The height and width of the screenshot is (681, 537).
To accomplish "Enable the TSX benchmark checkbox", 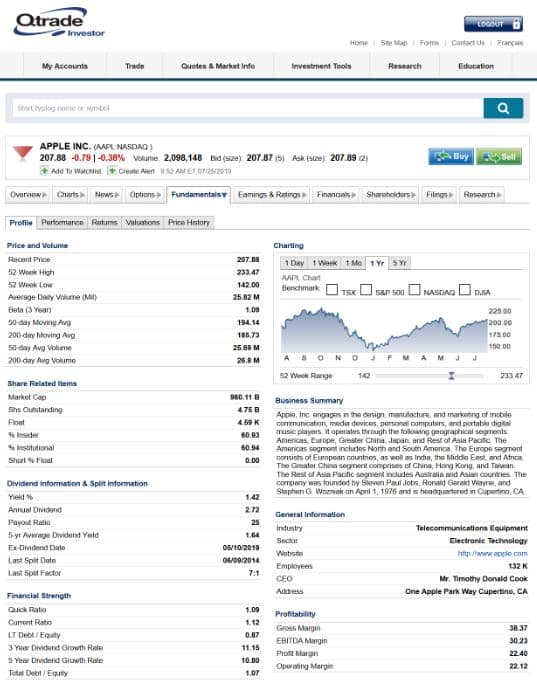I will (x=332, y=290).
